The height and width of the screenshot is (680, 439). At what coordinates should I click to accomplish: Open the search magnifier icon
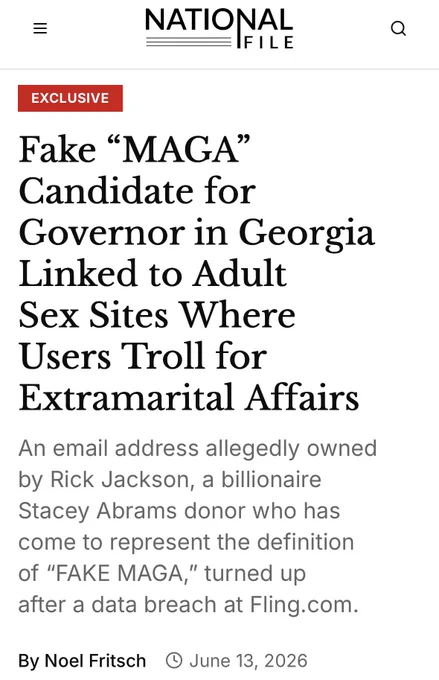398,29
